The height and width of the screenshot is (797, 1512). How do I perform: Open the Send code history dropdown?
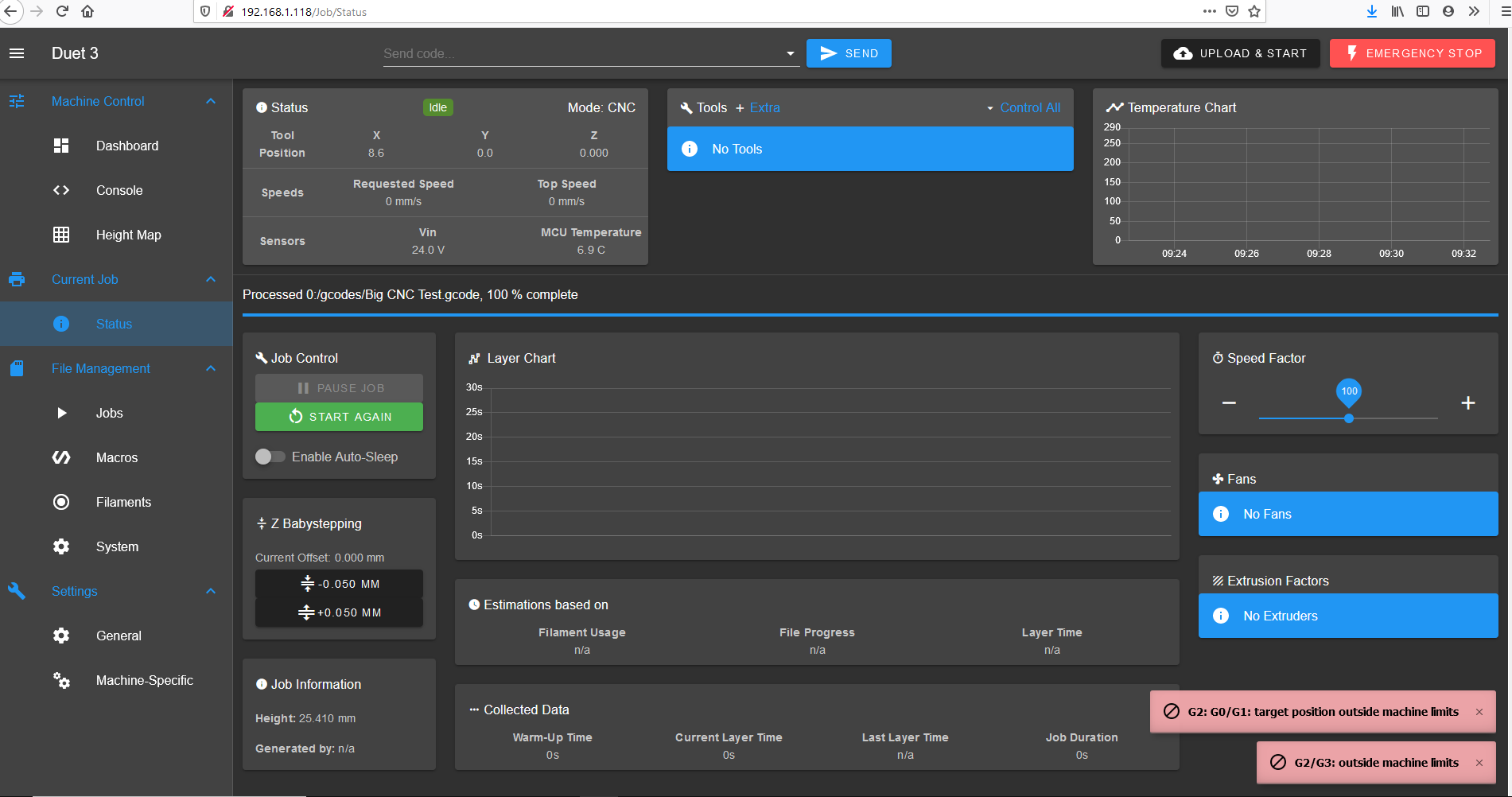(x=790, y=53)
